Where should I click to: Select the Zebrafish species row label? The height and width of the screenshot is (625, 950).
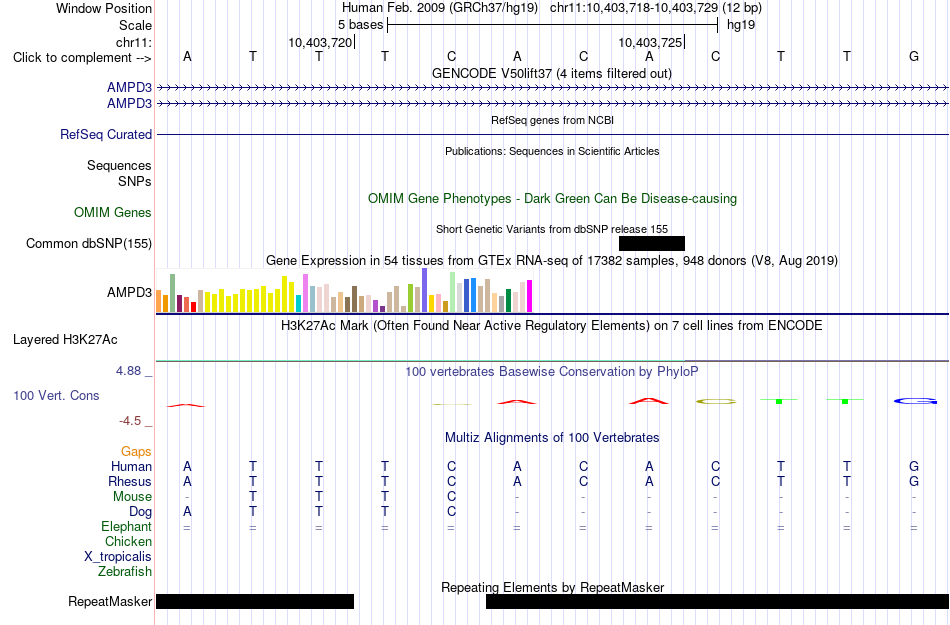(125, 571)
